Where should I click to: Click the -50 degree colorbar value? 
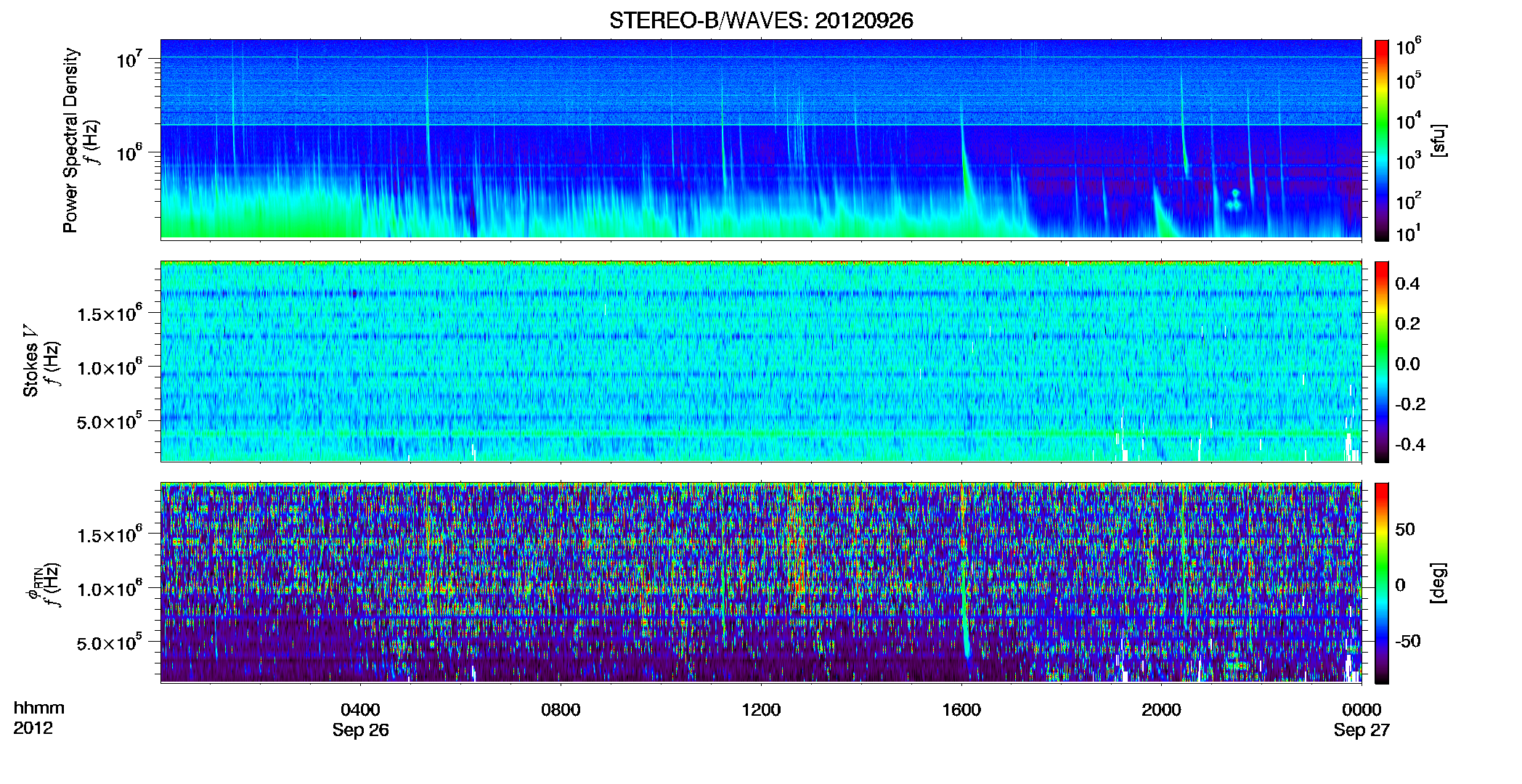(x=1407, y=641)
